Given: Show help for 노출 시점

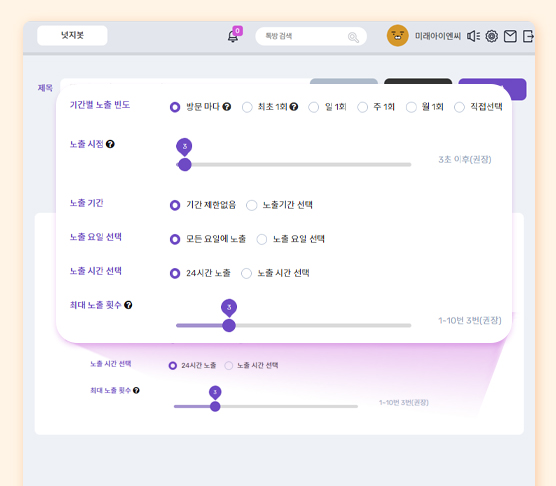Looking at the screenshot, I should point(110,144).
